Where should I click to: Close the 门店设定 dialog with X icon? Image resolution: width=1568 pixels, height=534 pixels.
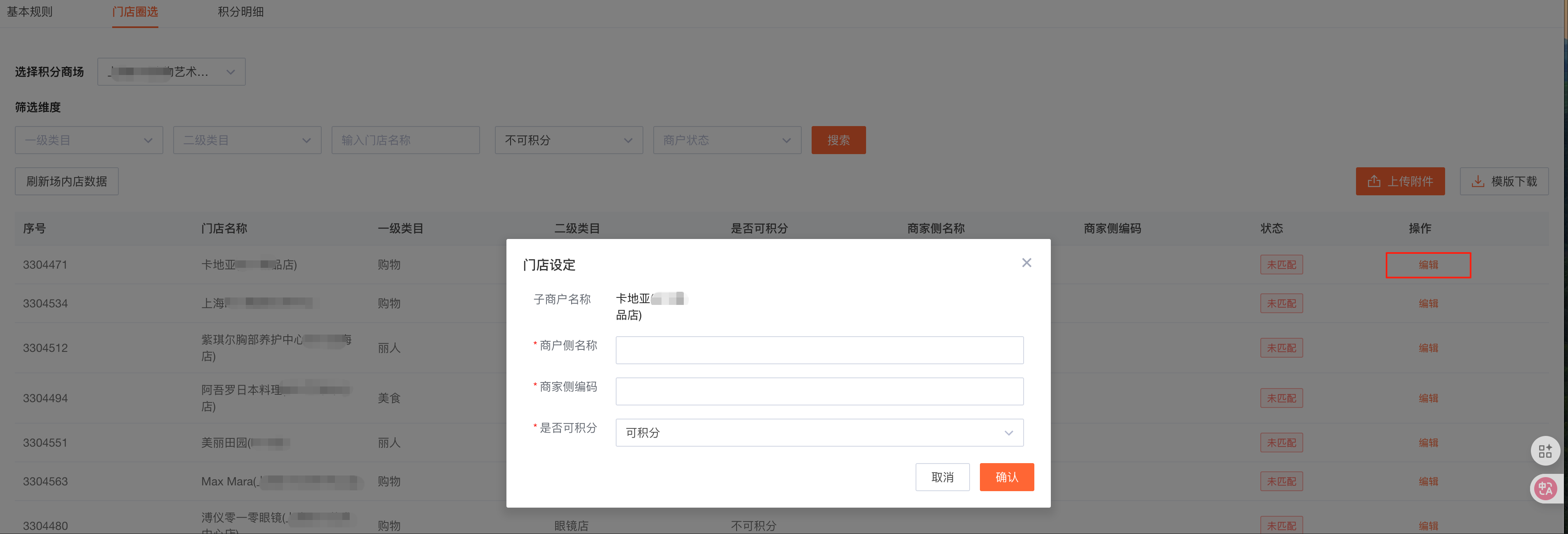pos(1026,263)
